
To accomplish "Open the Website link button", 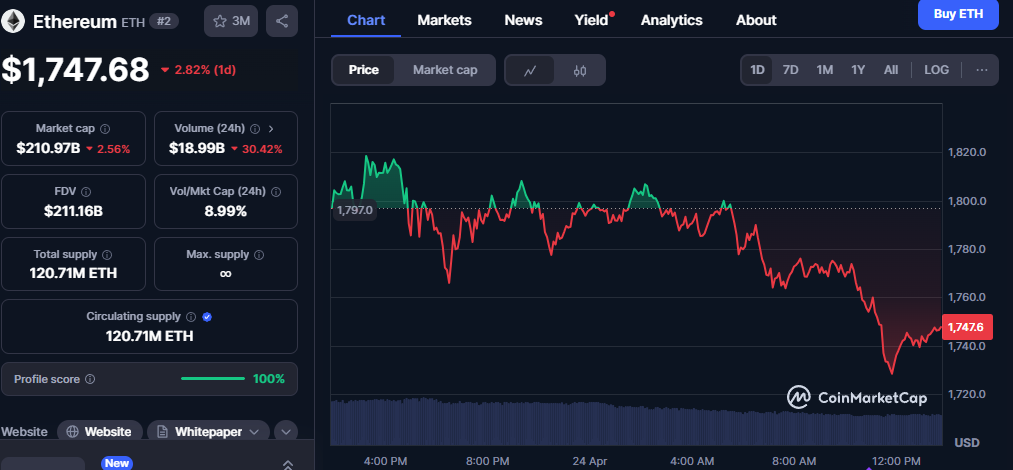I will click(x=99, y=432).
